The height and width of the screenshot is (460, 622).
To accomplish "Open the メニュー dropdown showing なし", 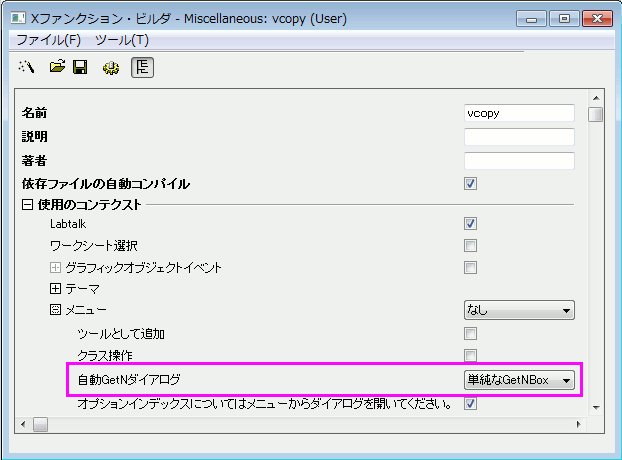I will tap(519, 310).
